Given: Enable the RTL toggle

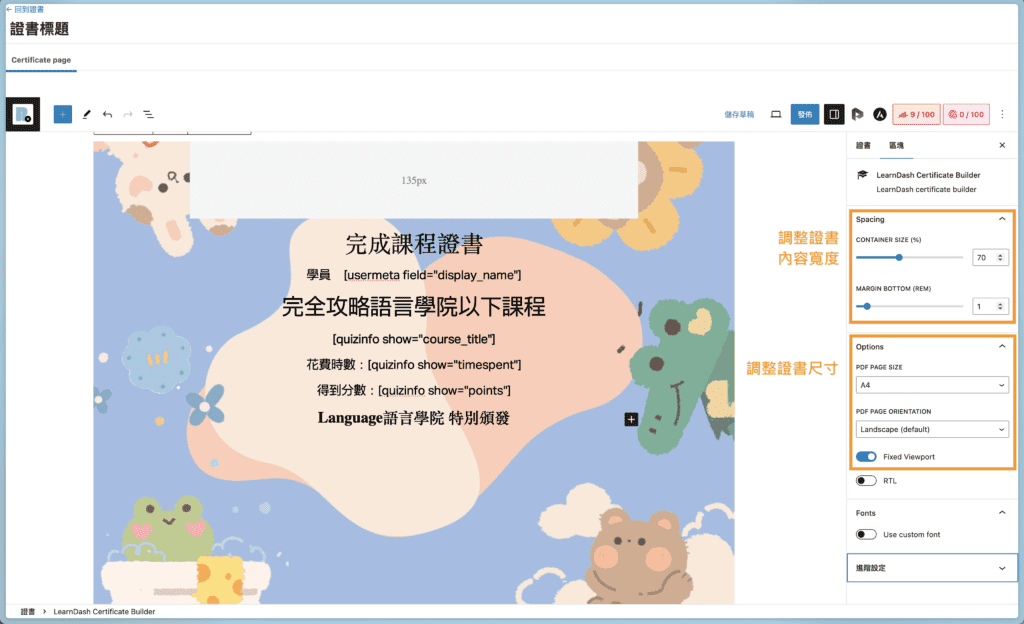Looking at the screenshot, I should coord(867,480).
